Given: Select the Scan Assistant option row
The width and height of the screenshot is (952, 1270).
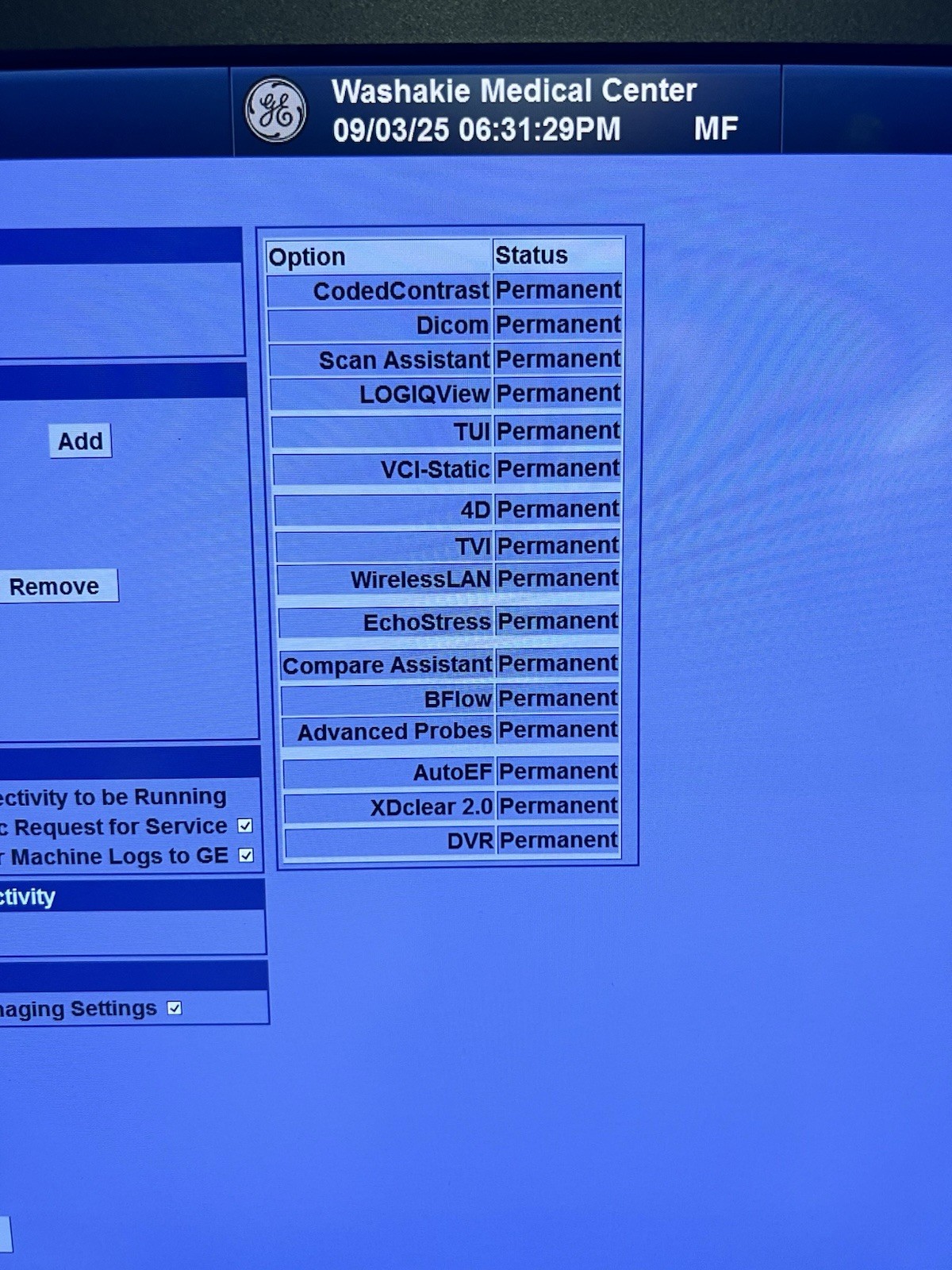Looking at the screenshot, I should point(447,360).
